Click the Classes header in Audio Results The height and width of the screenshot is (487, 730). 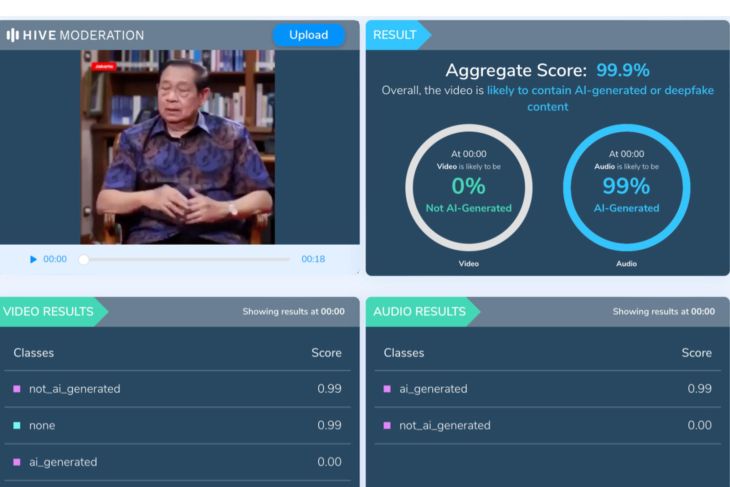click(404, 353)
